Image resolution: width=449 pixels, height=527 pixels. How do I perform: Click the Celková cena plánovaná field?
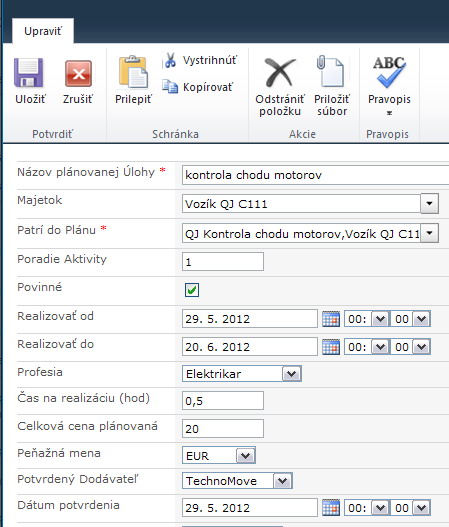(x=223, y=429)
